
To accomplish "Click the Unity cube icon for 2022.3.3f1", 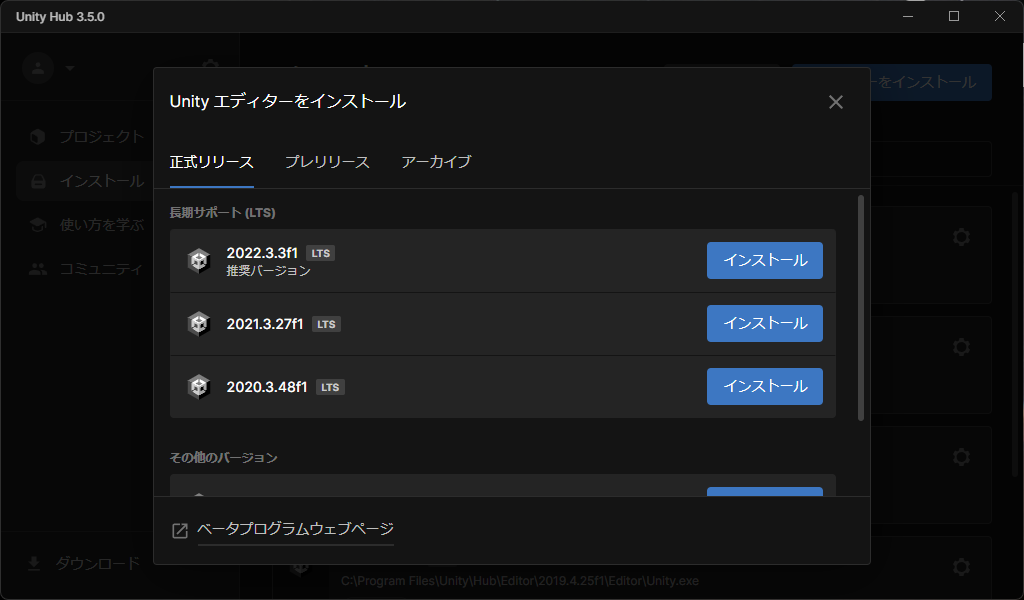I will (199, 261).
